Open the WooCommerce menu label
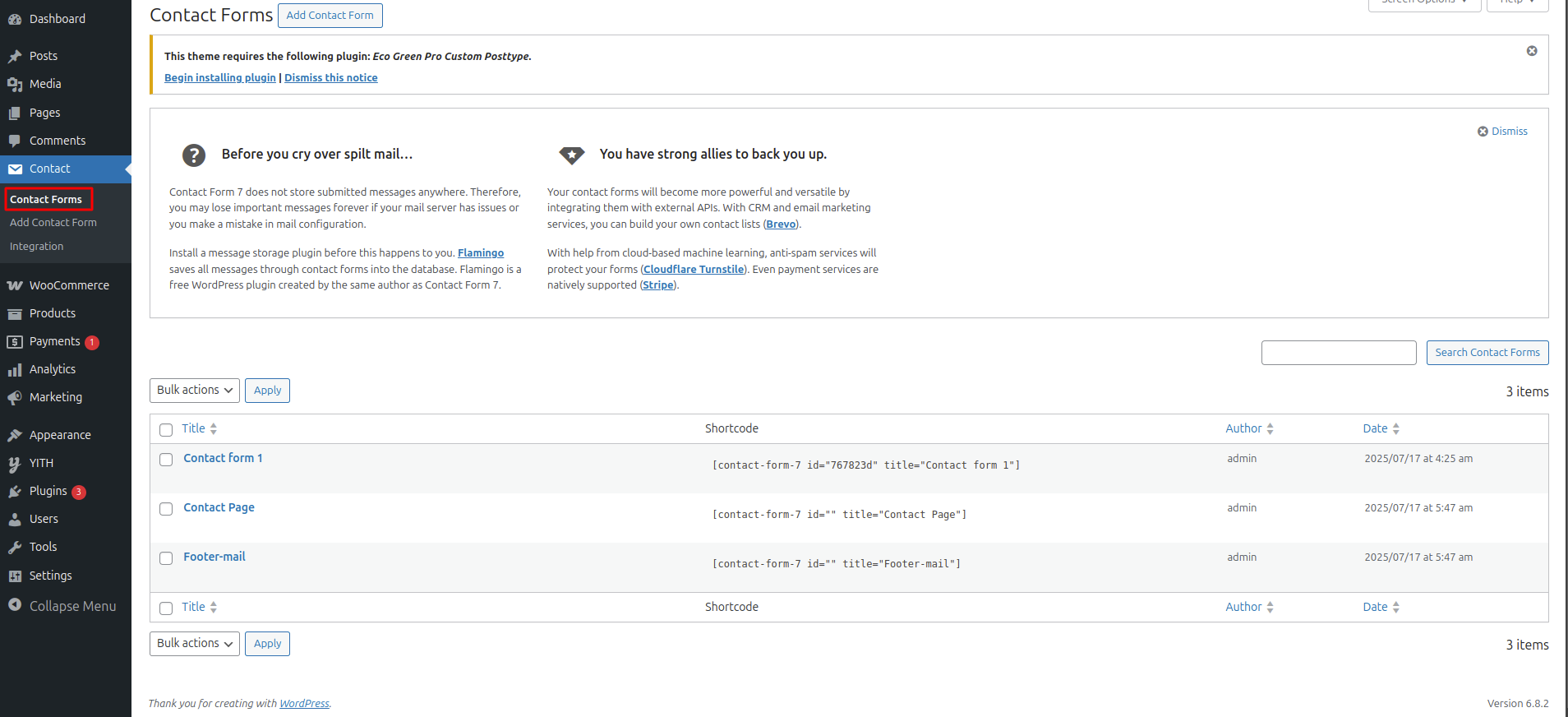The image size is (1568, 717). [69, 285]
